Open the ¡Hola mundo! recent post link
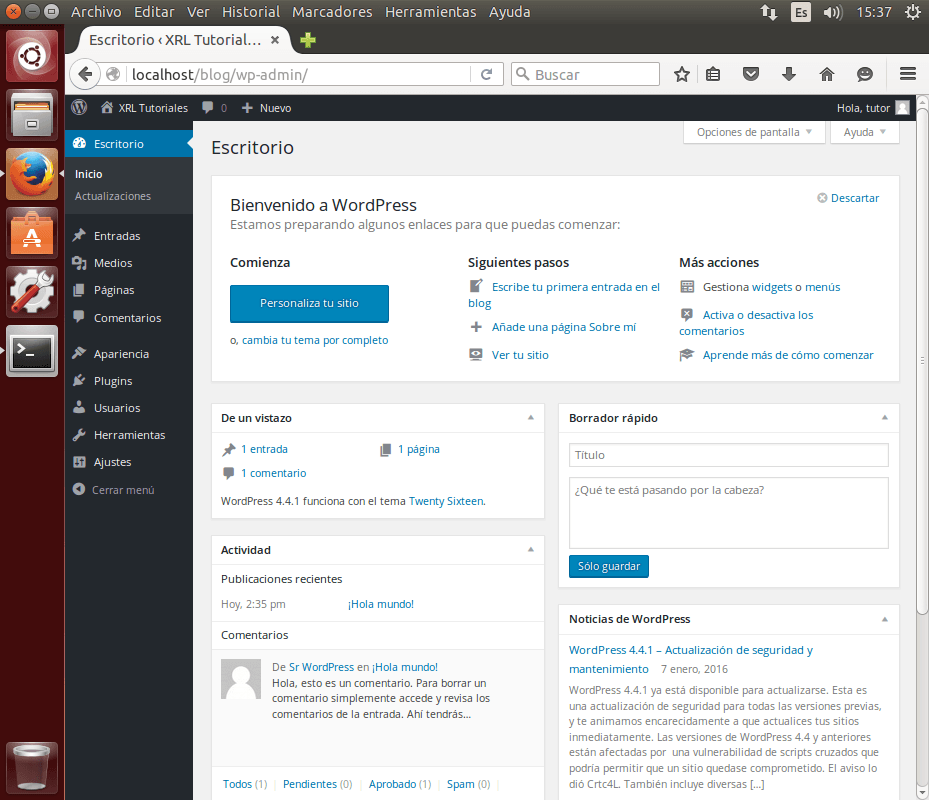 pyautogui.click(x=381, y=604)
